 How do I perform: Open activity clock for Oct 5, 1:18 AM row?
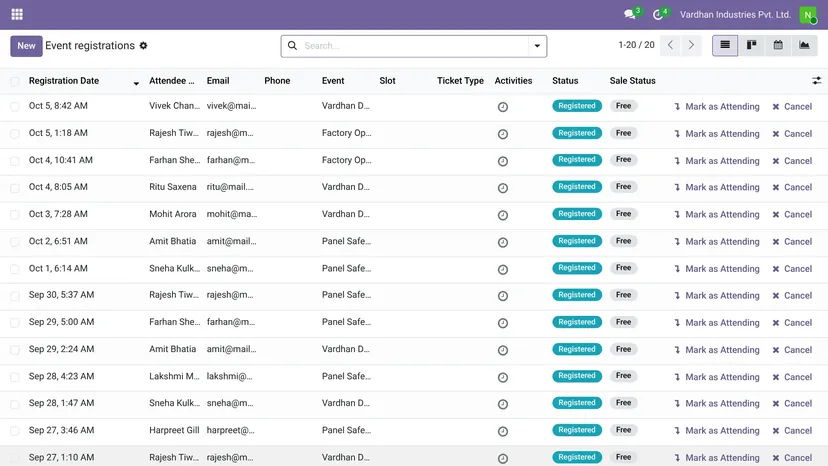pos(503,134)
